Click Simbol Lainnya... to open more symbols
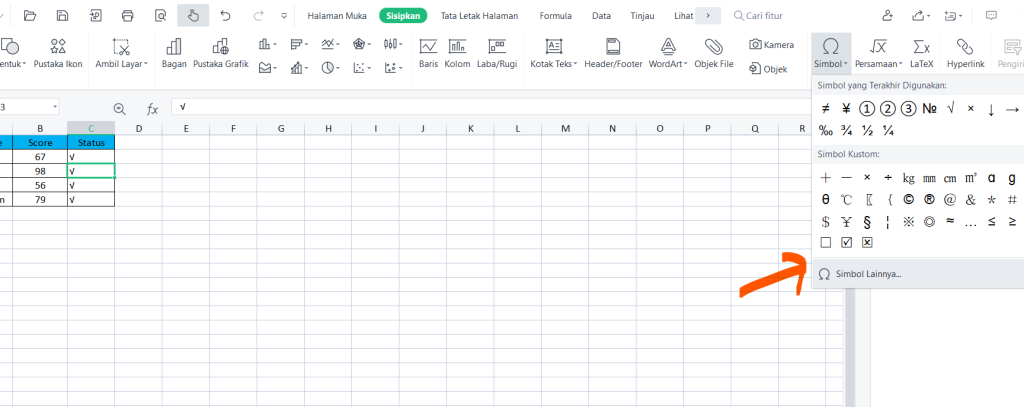Screen dimensions: 1024x407 click(918, 274)
